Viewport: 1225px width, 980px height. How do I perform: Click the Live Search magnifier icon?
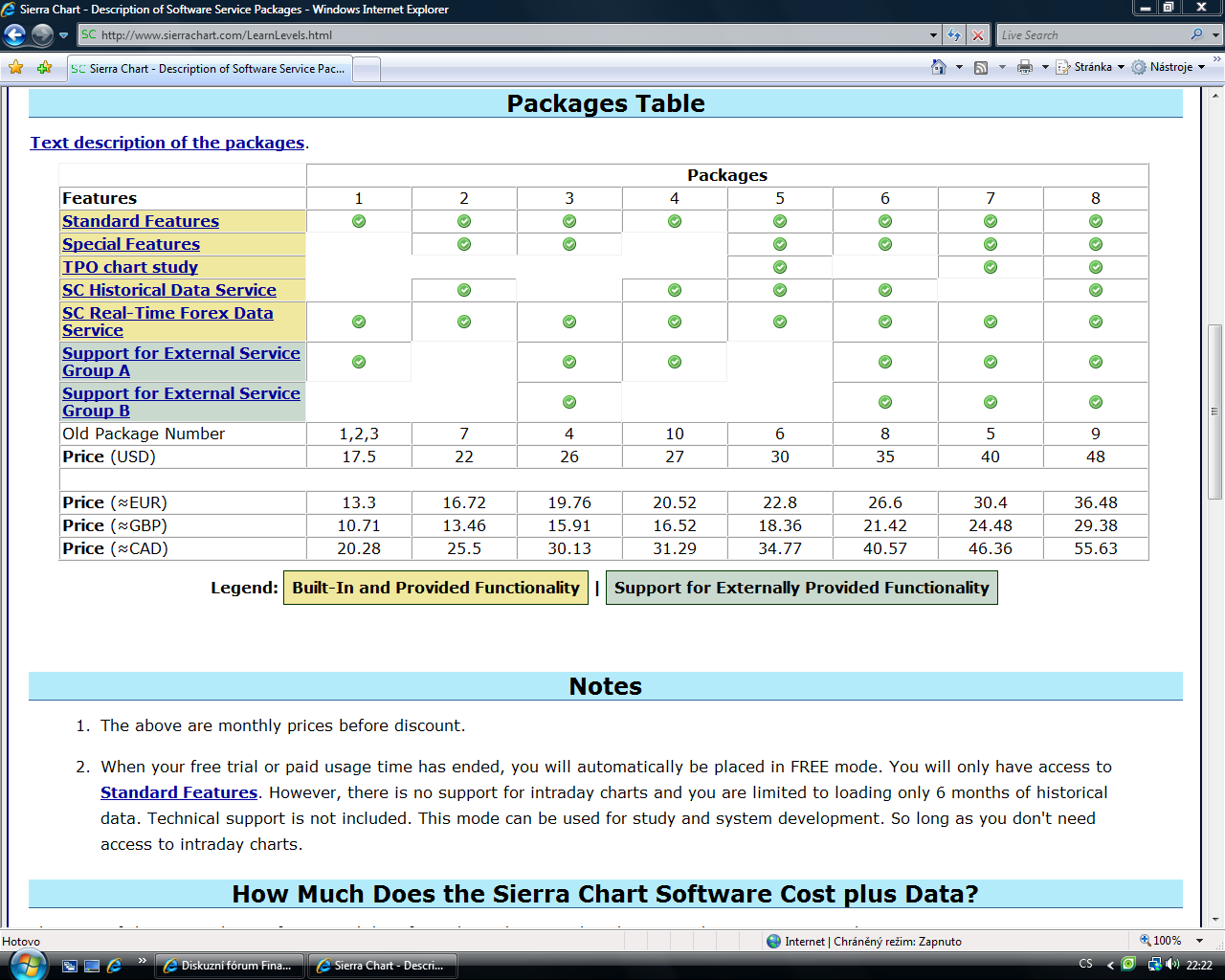click(1196, 34)
